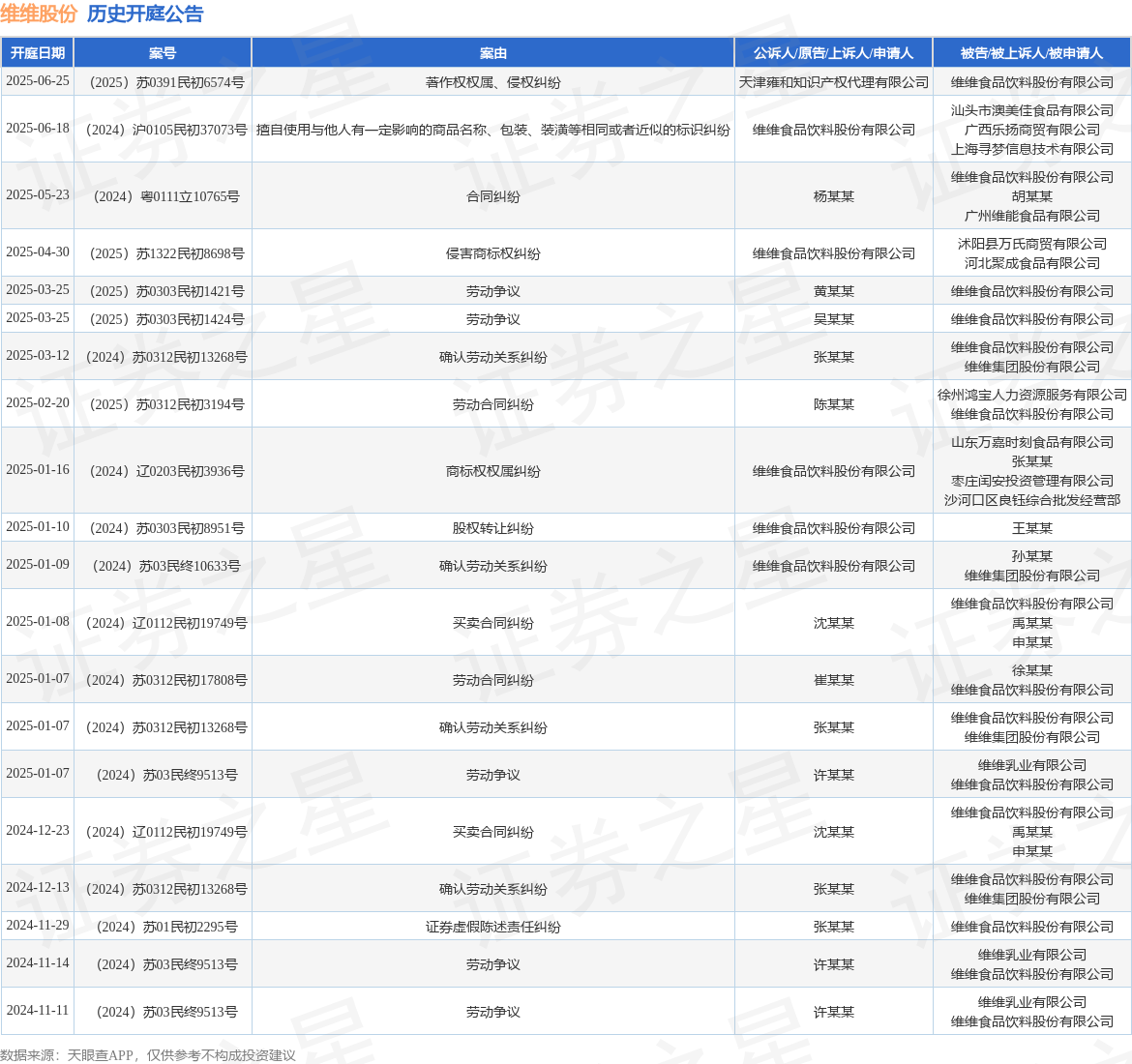Click the 数据来源 天眼查APP footer note
The height and width of the screenshot is (1064, 1132).
[x=148, y=1054]
